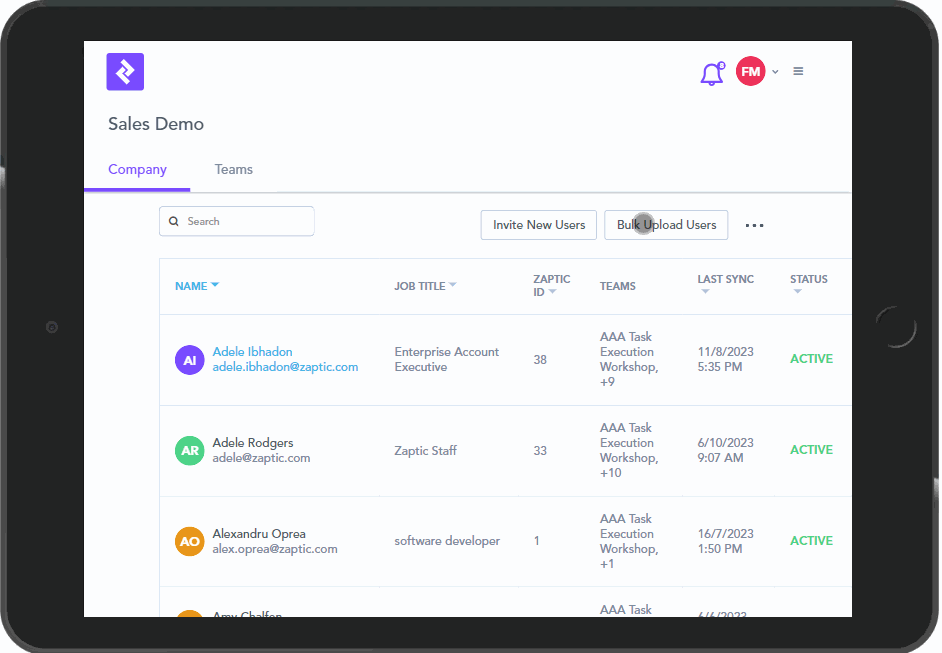Click Adele Ibhadon's AI avatar
The height and width of the screenshot is (653, 942).
click(189, 360)
